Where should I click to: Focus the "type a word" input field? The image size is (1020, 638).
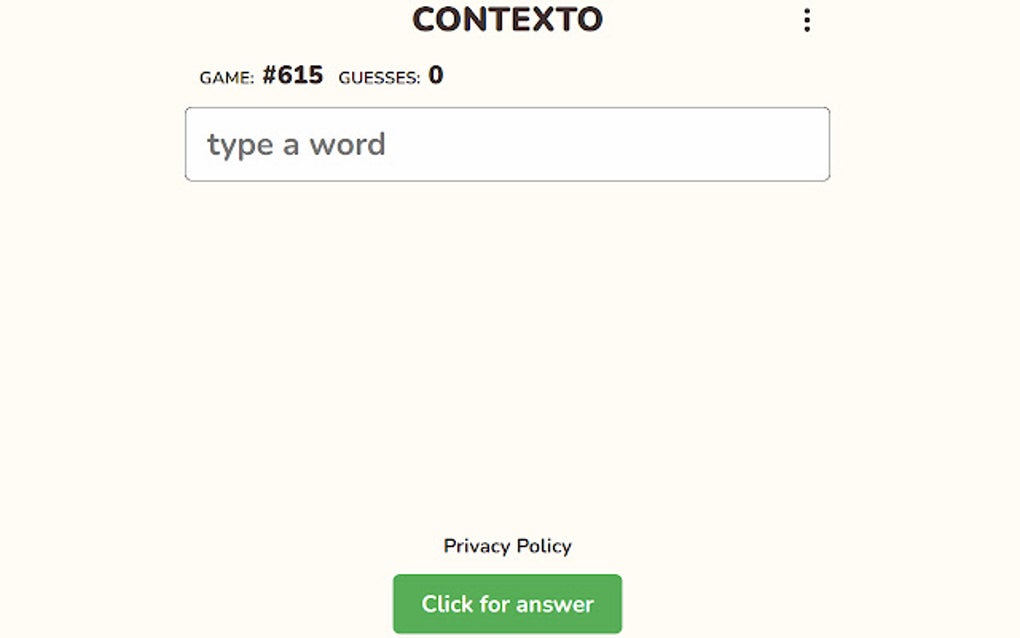click(507, 144)
